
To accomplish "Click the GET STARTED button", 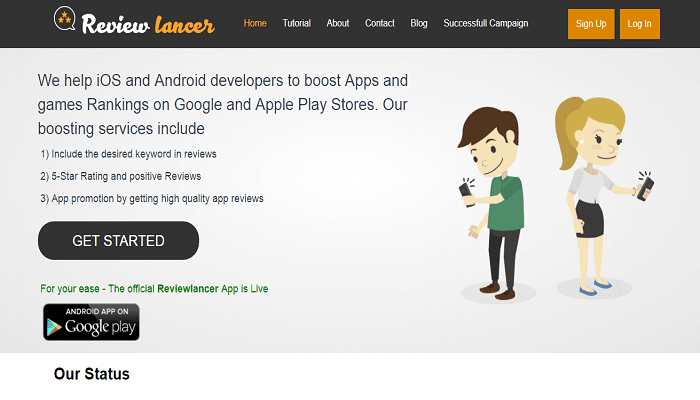I will [x=118, y=241].
